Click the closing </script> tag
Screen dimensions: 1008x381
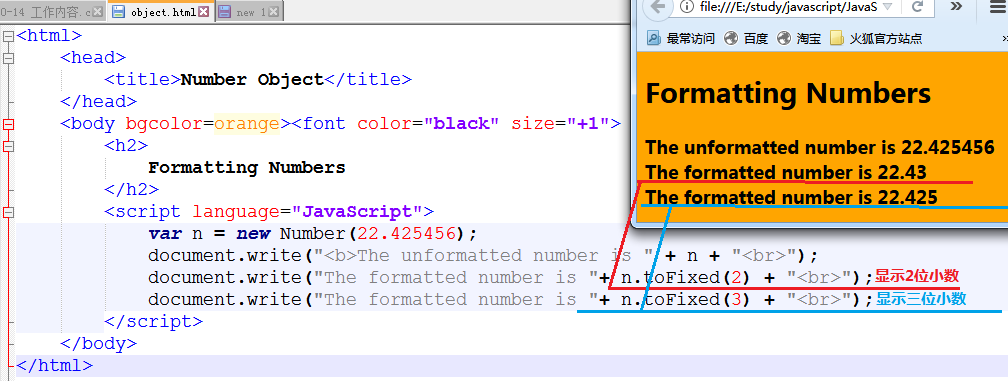[153, 321]
